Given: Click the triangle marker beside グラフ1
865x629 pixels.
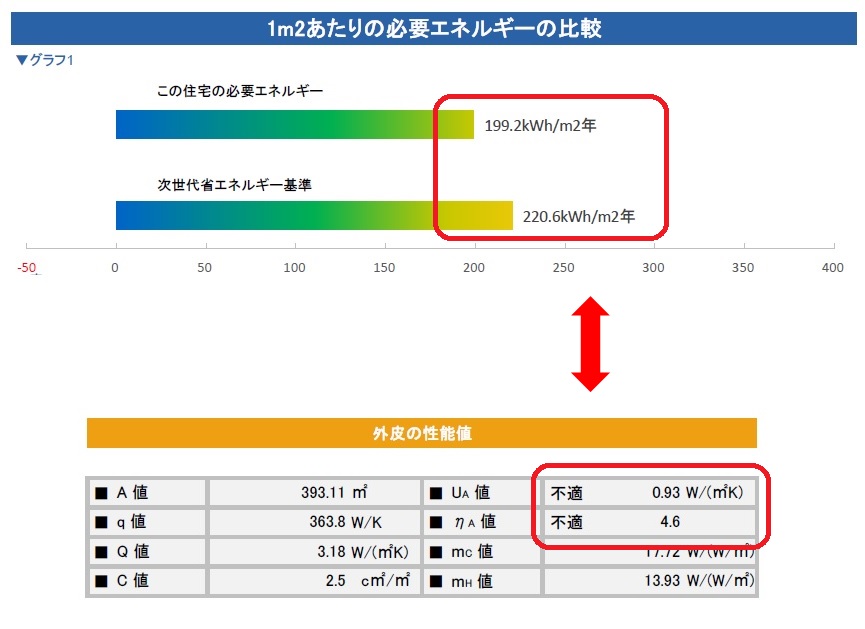Looking at the screenshot, I should tap(22, 60).
